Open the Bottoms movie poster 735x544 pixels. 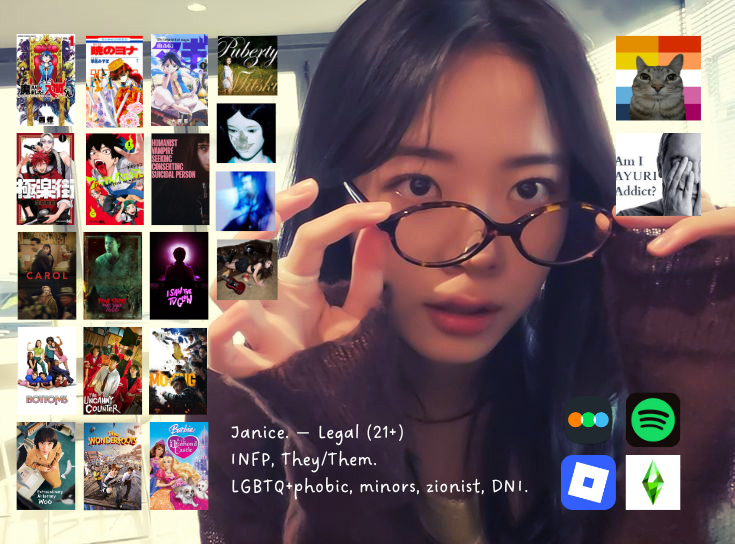point(47,371)
